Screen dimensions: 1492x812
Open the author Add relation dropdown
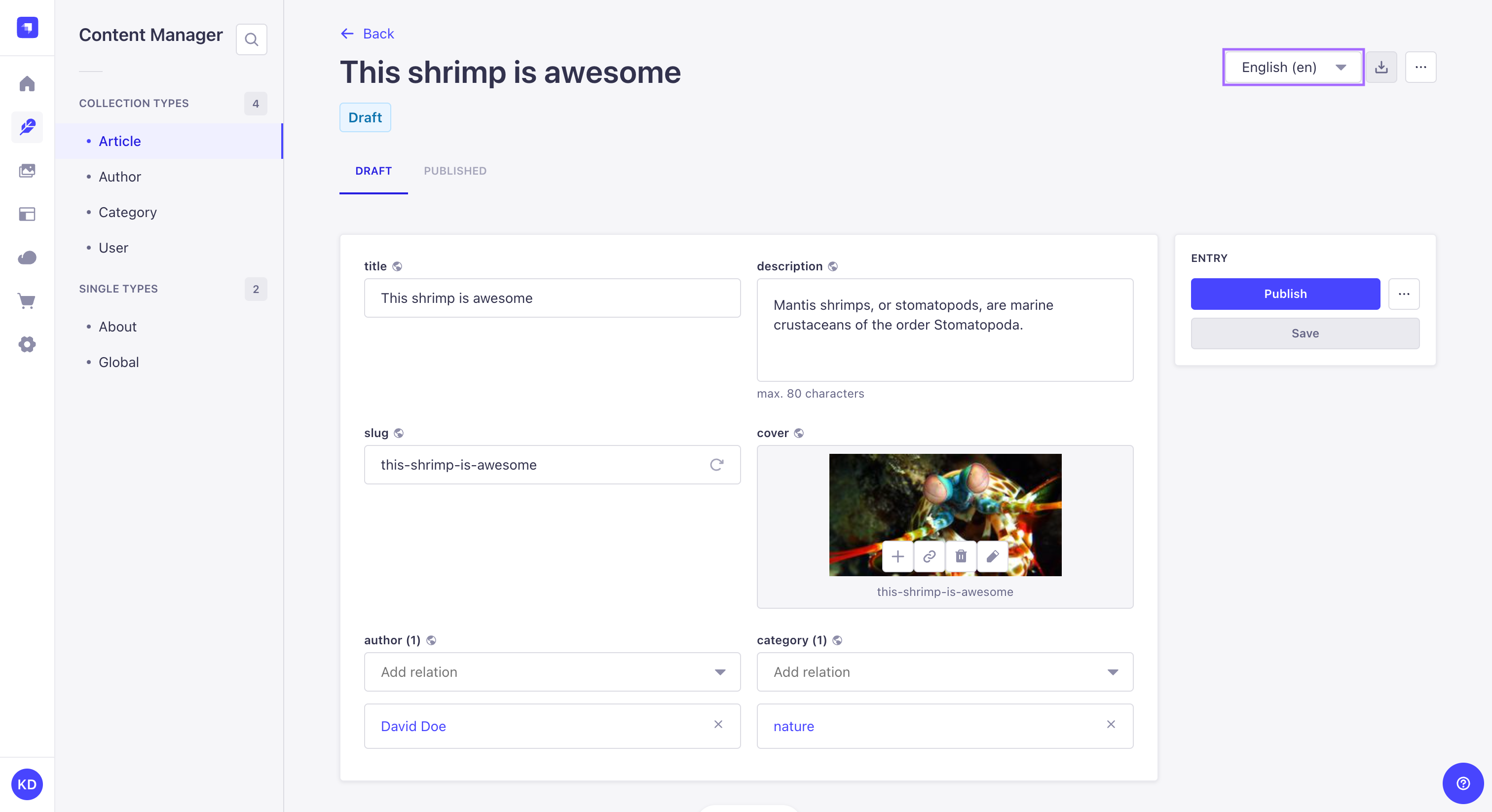tap(720, 672)
